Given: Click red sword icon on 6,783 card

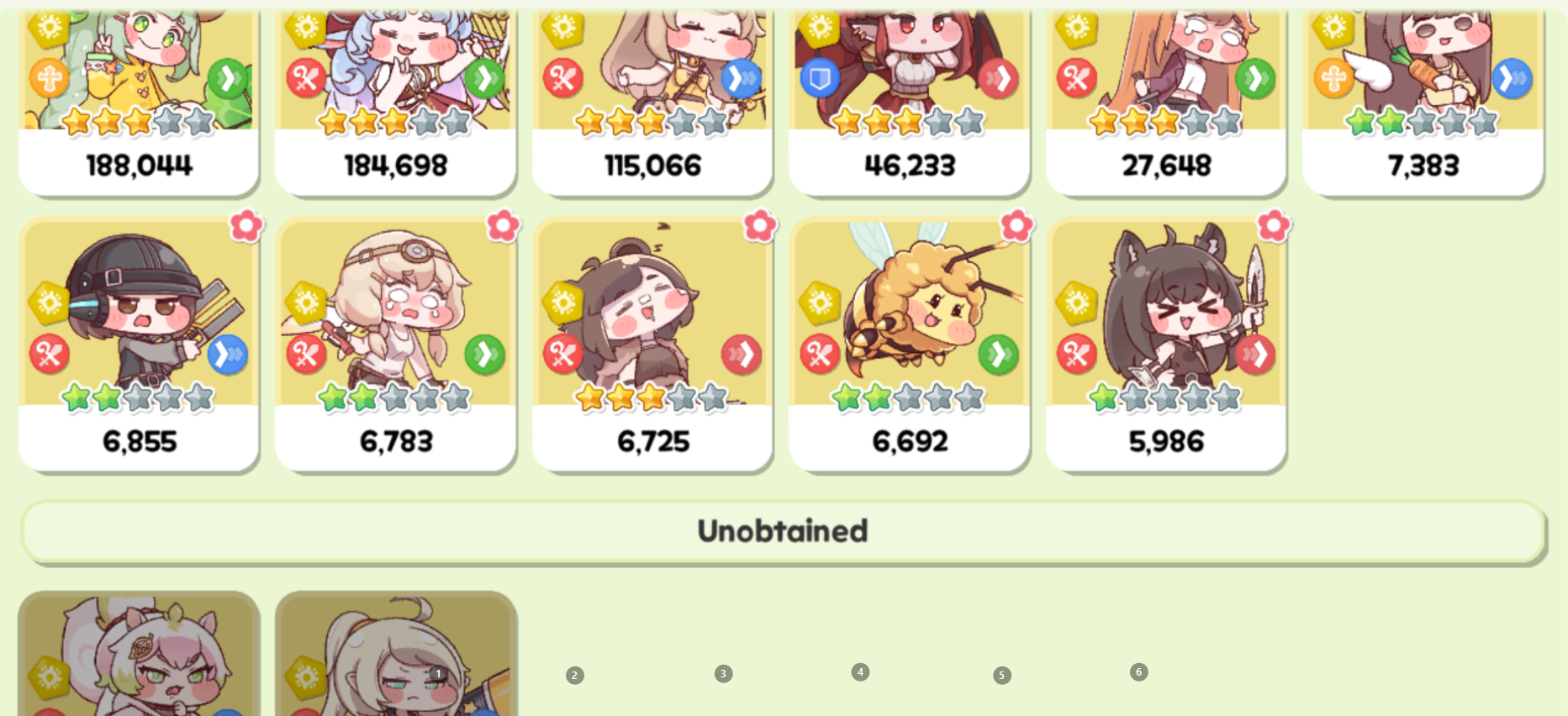Looking at the screenshot, I should (306, 355).
